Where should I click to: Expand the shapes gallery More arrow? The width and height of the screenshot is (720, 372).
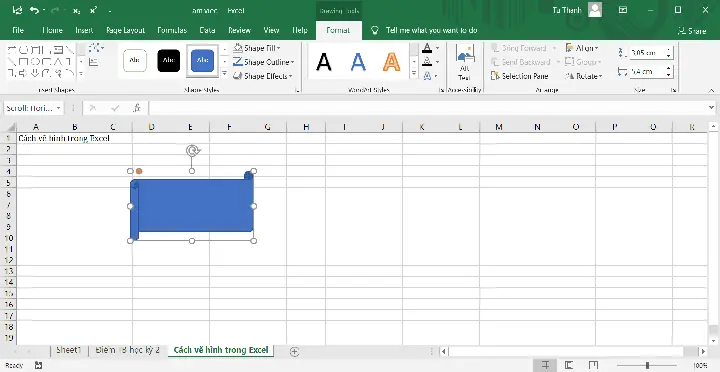click(x=81, y=73)
